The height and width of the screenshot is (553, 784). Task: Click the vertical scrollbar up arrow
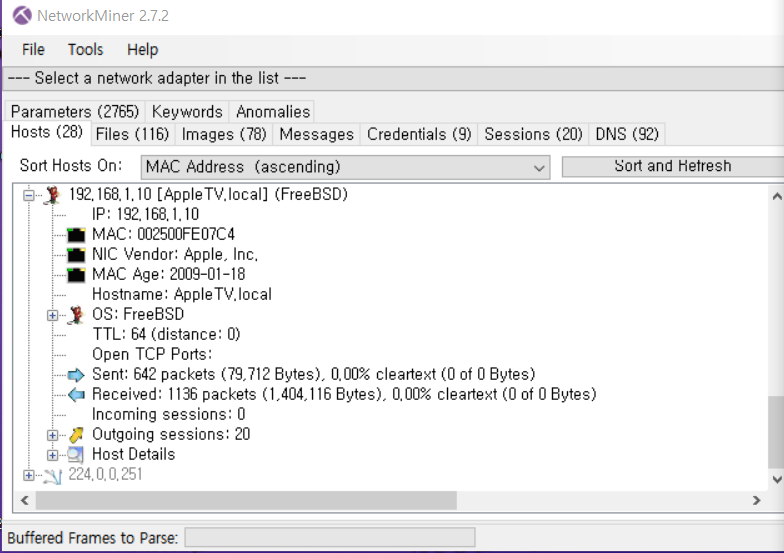click(776, 196)
